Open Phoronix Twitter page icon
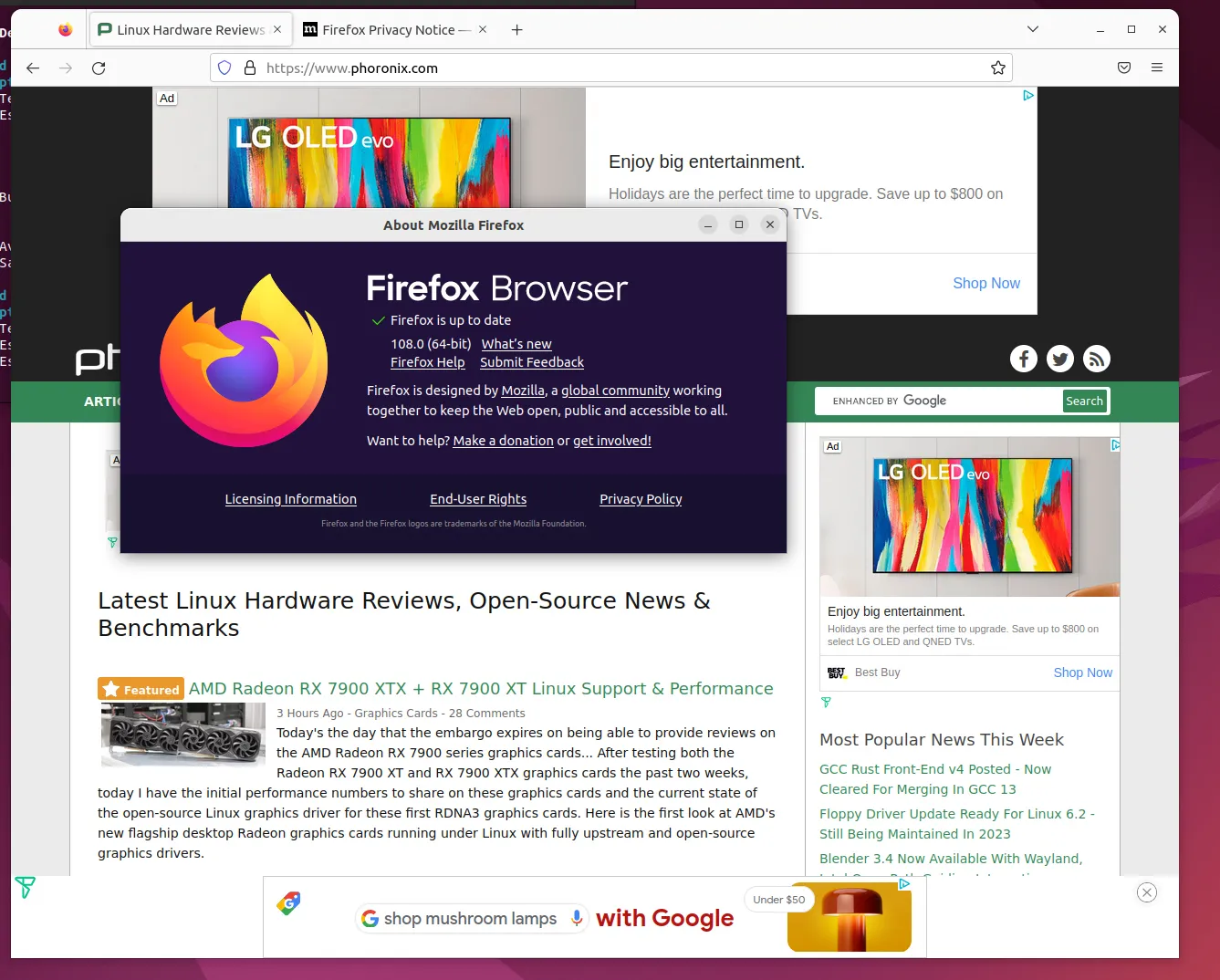1220x980 pixels. point(1059,359)
